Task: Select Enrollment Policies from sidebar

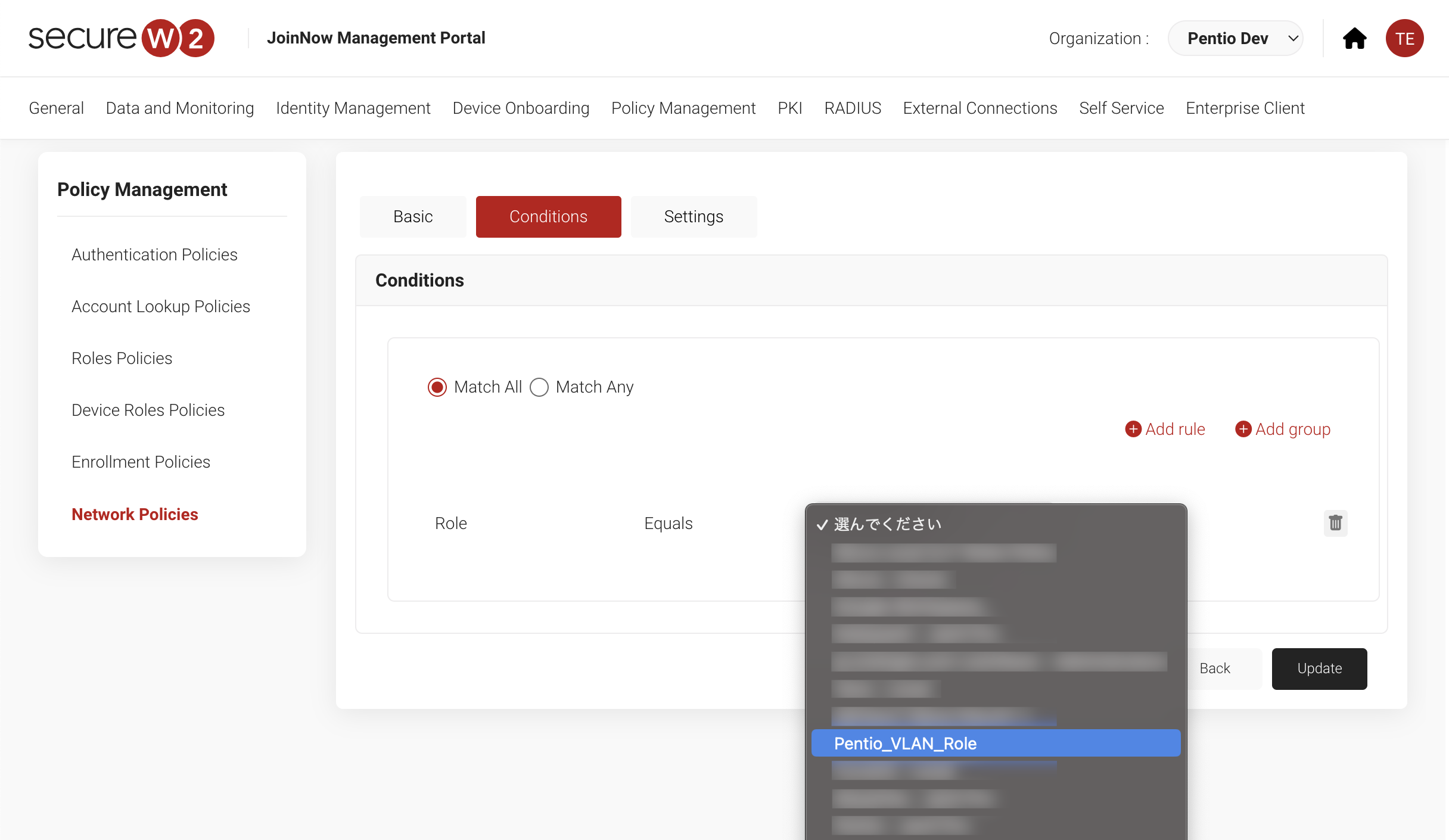Action: pos(141,461)
